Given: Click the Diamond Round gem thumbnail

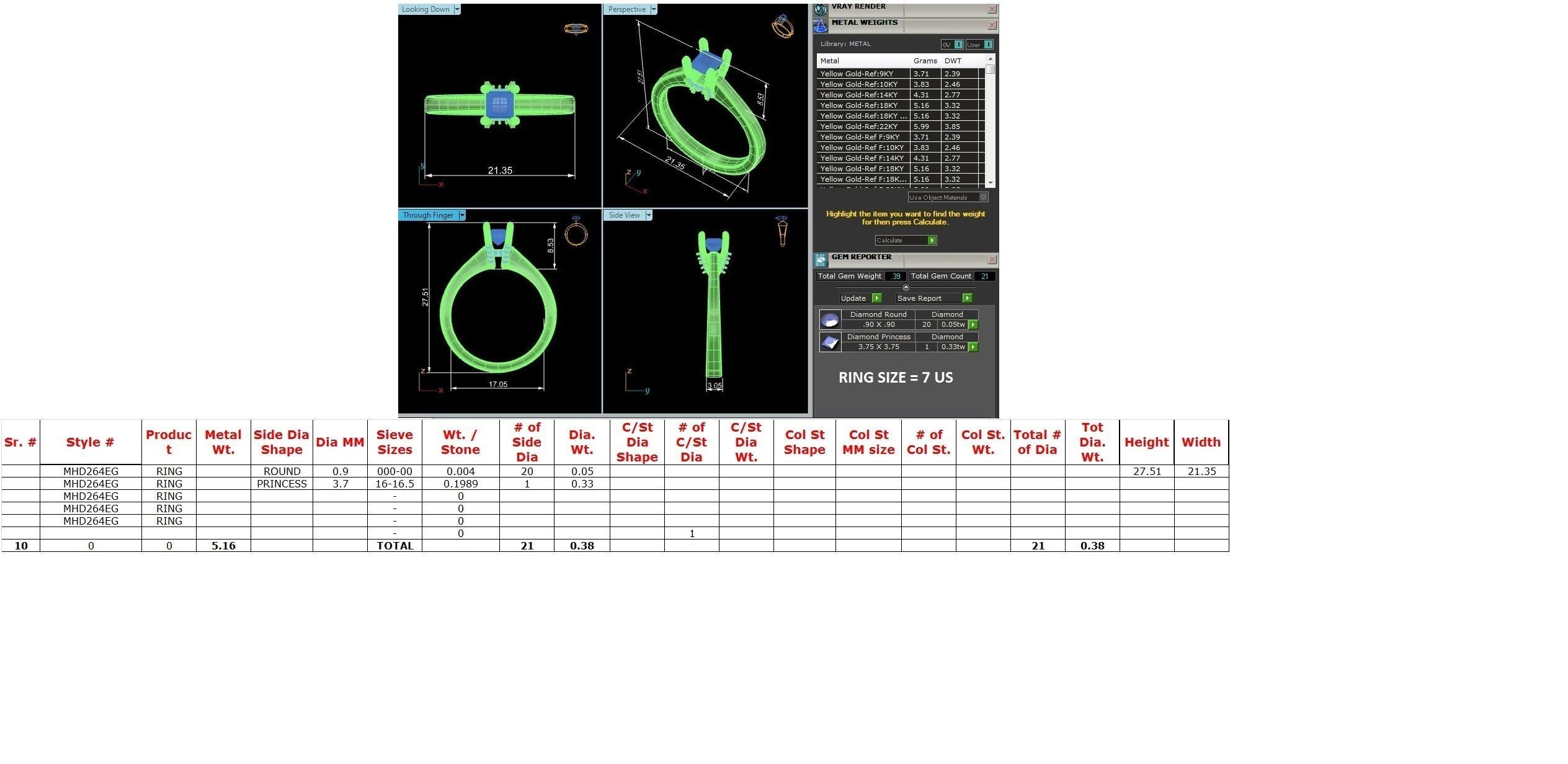Looking at the screenshot, I should point(830,320).
